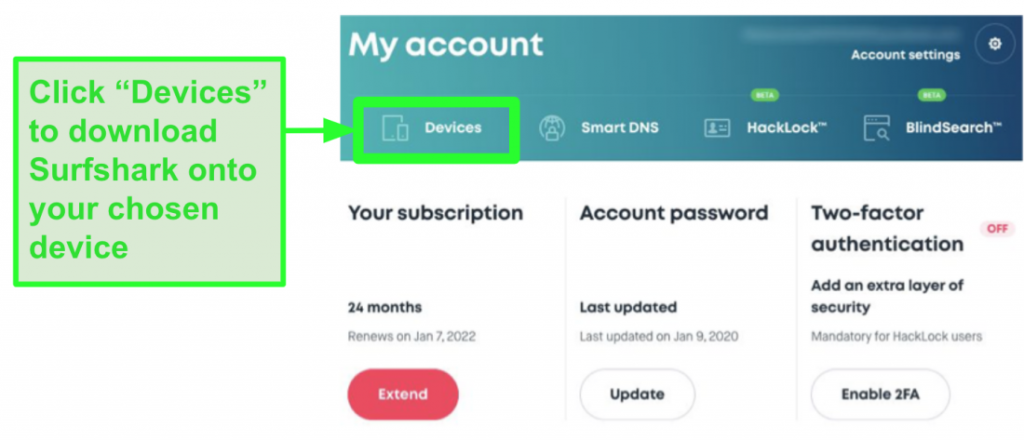Click the BETA badge above BlindSearch
This screenshot has height=440, width=1024.
(931, 95)
